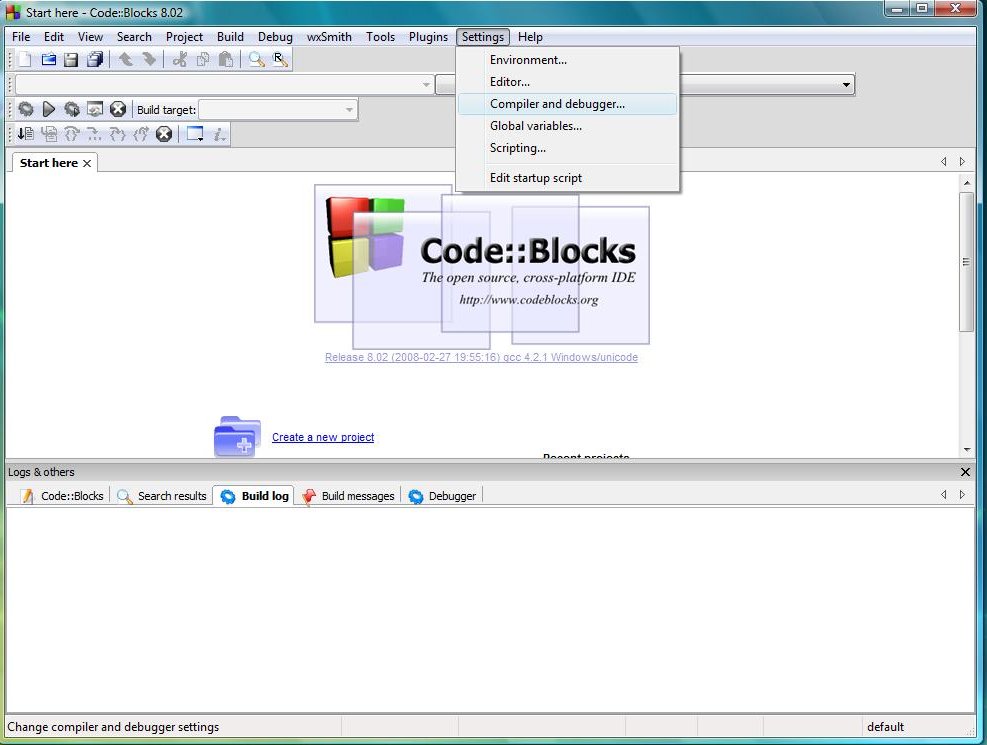
Task: Close the Logs & others panel
Action: [966, 472]
